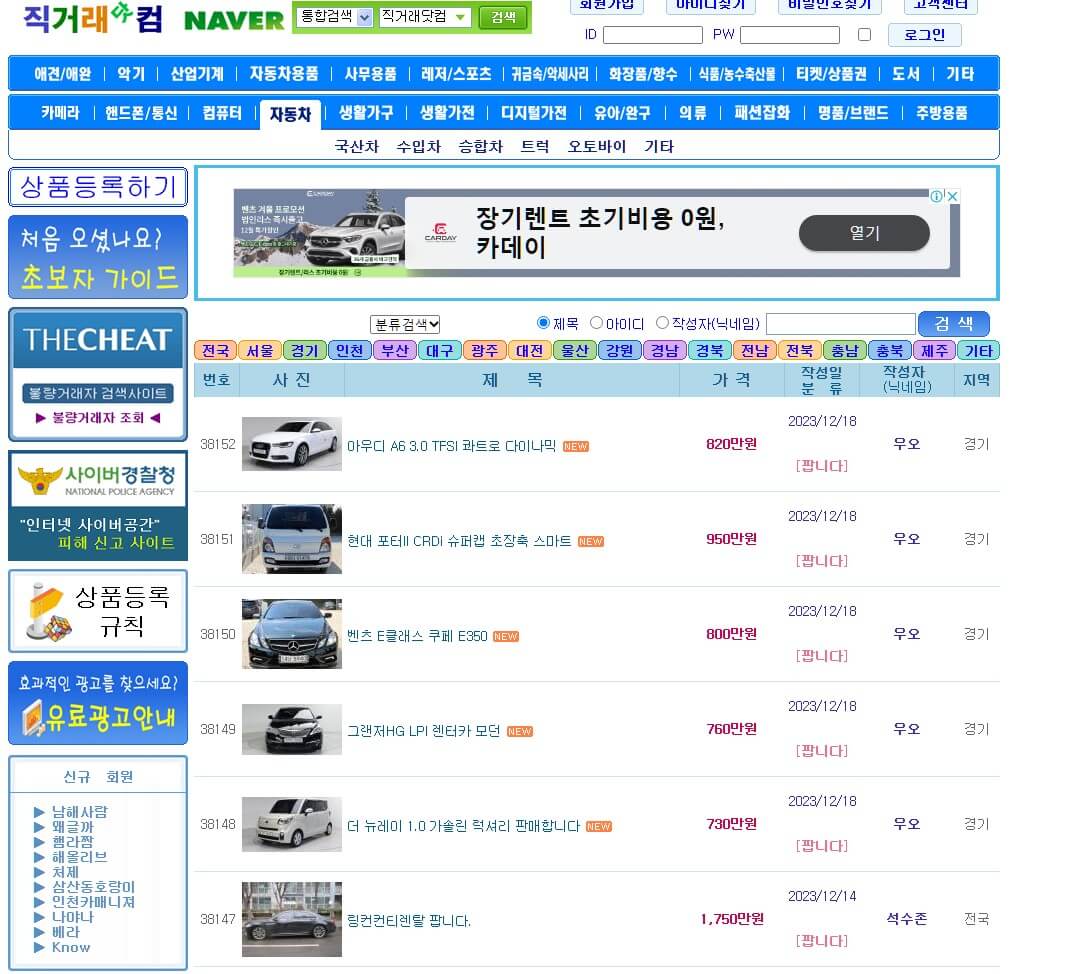Click the blue 검 색 listing search button
This screenshot has width=1068, height=974.
[954, 324]
